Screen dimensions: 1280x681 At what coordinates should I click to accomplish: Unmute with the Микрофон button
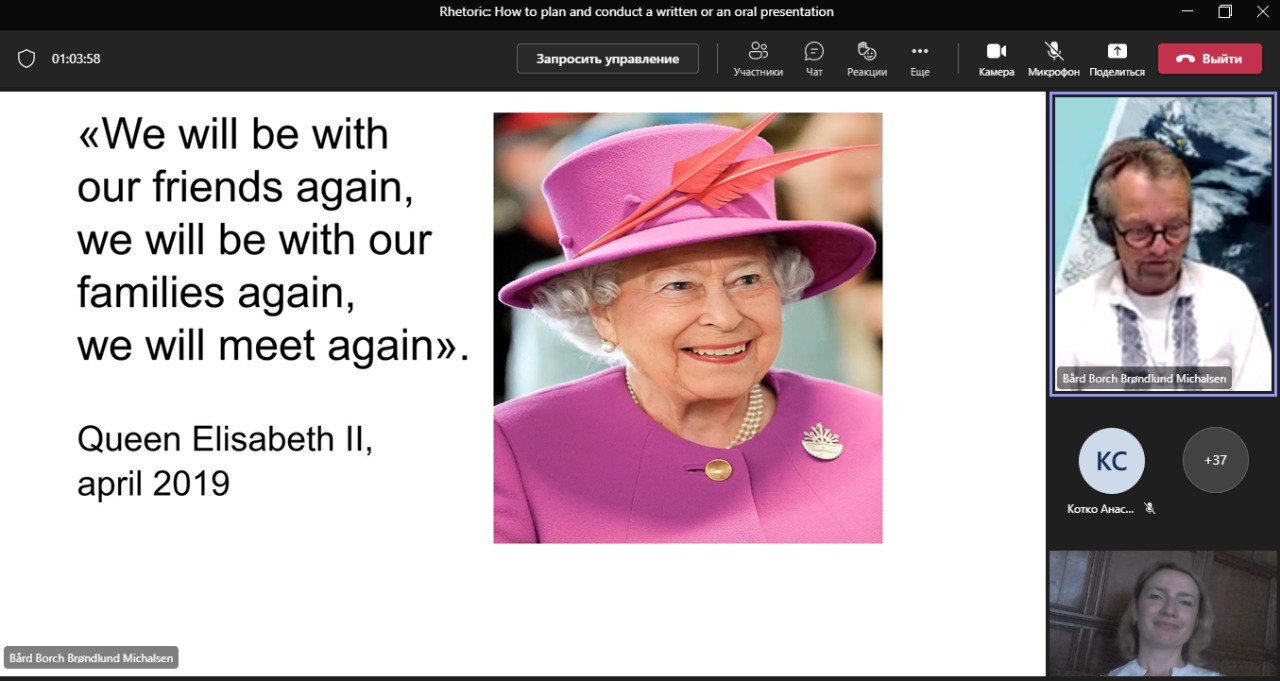click(x=1054, y=58)
